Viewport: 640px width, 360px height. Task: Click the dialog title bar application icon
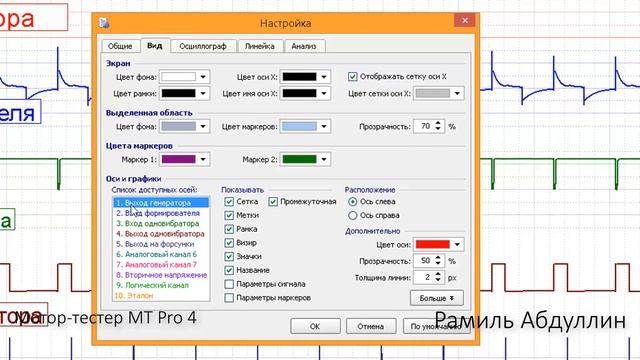point(104,23)
